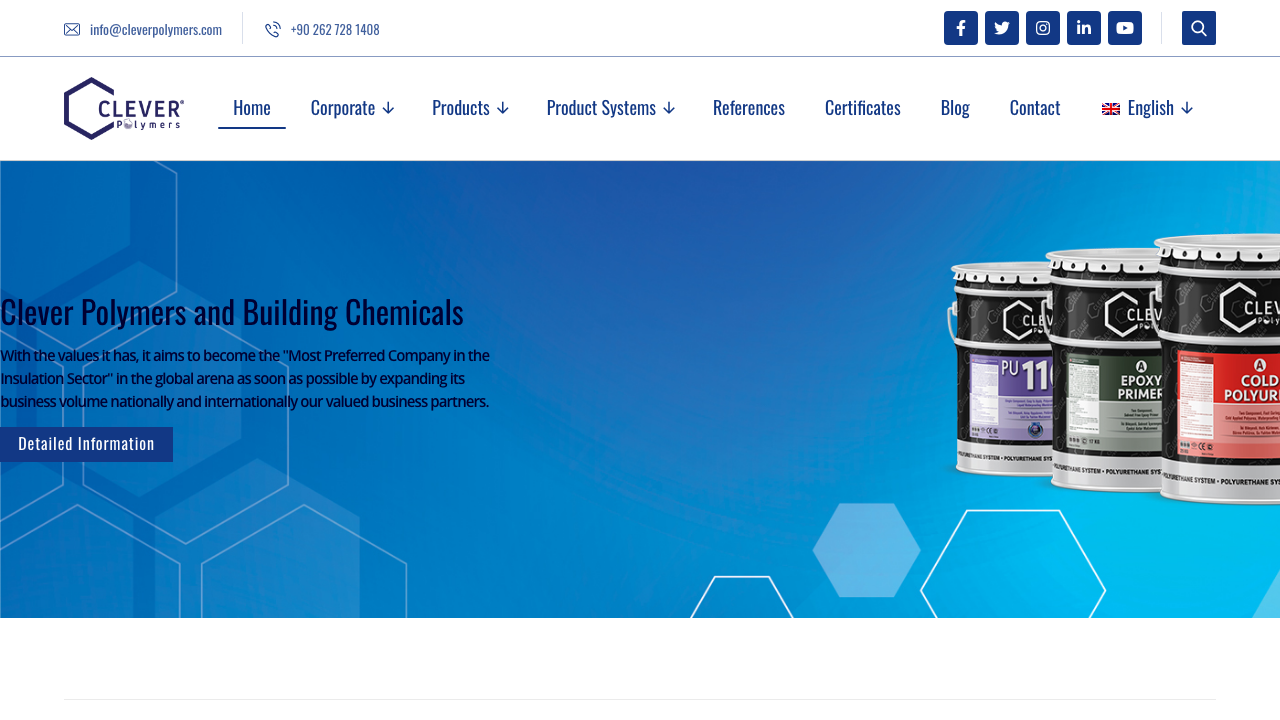Click the Detailed Information button
This screenshot has width=1280, height=720.
tap(86, 441)
